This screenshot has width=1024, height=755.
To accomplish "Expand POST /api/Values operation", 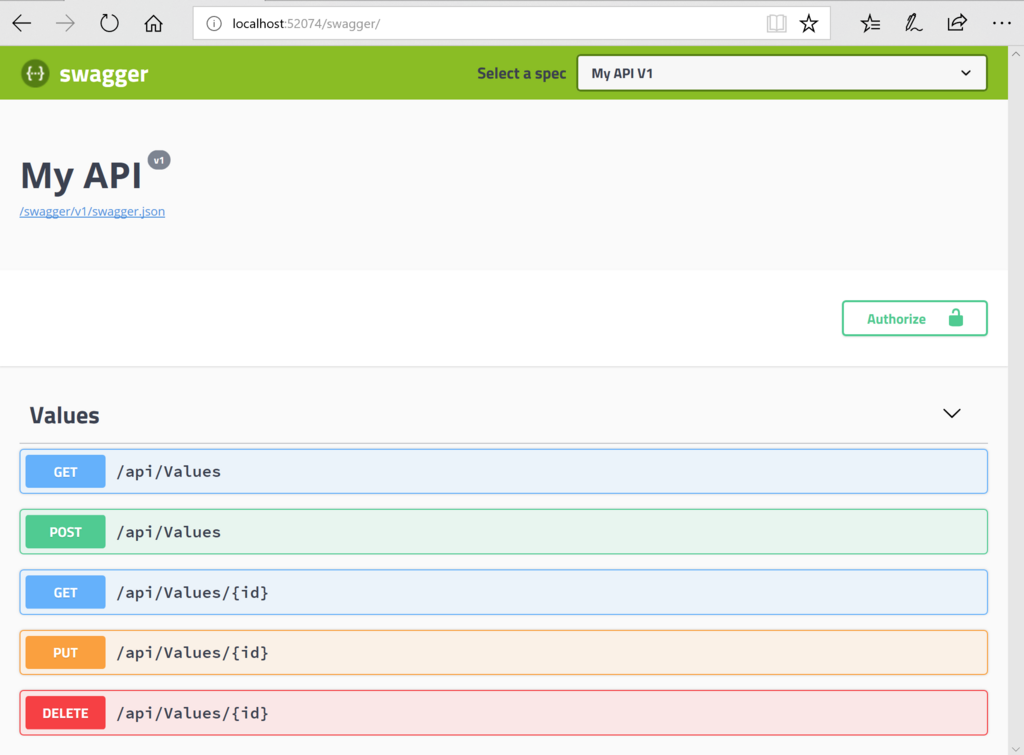I will click(x=504, y=532).
